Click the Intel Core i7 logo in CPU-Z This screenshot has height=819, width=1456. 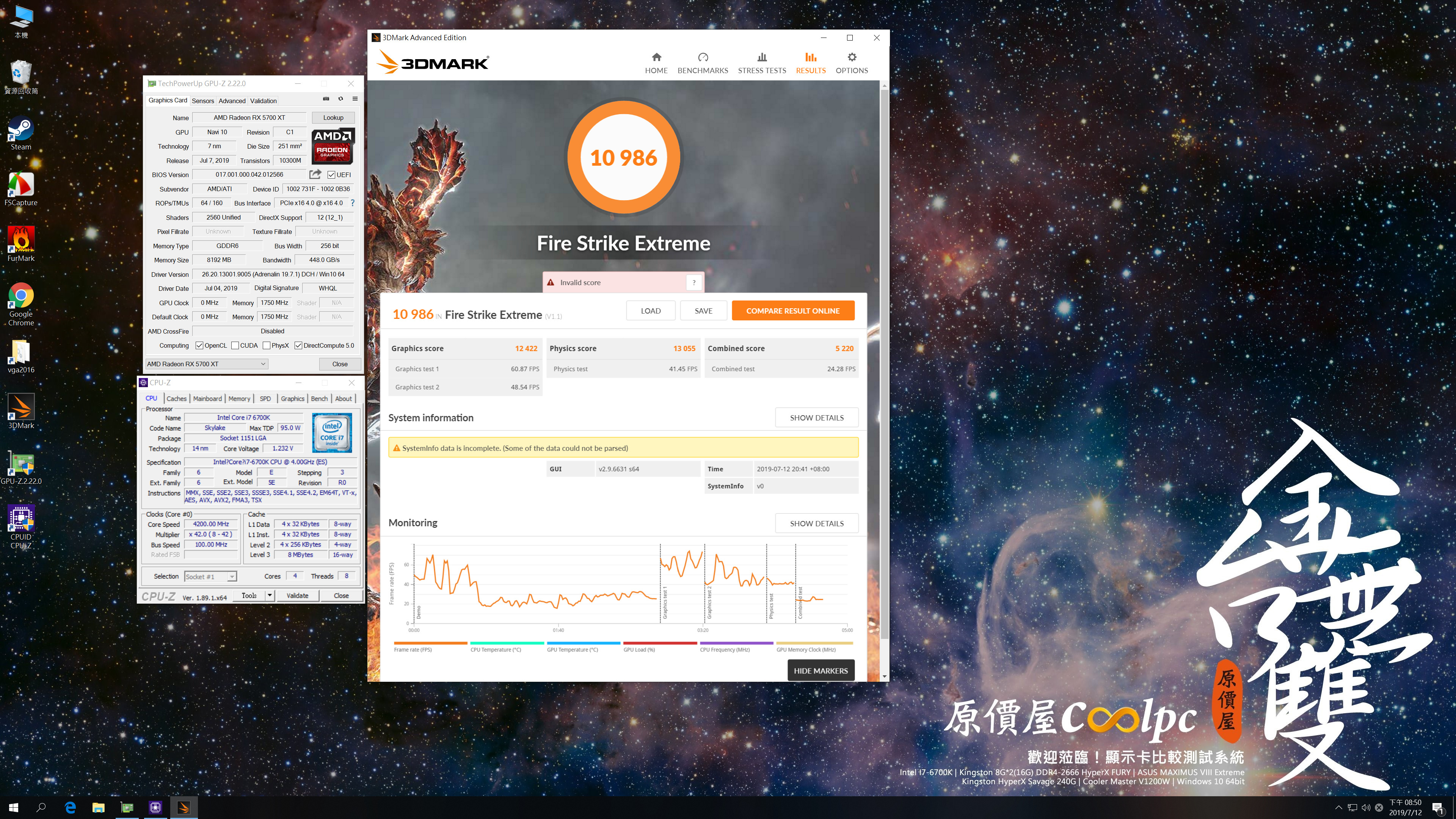(332, 432)
